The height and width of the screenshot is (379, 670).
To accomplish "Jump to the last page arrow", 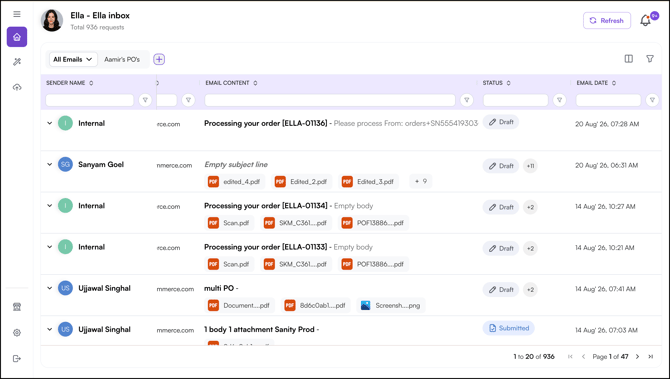I will pyautogui.click(x=650, y=356).
